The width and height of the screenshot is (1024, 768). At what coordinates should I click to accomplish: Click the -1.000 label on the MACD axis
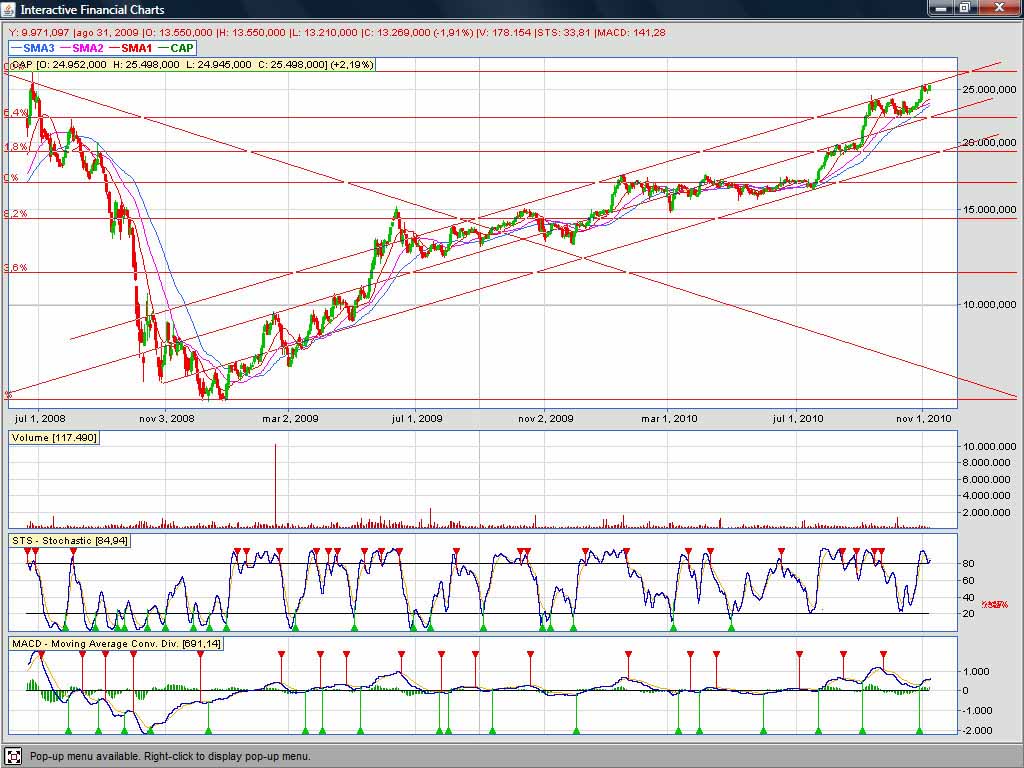pos(976,711)
